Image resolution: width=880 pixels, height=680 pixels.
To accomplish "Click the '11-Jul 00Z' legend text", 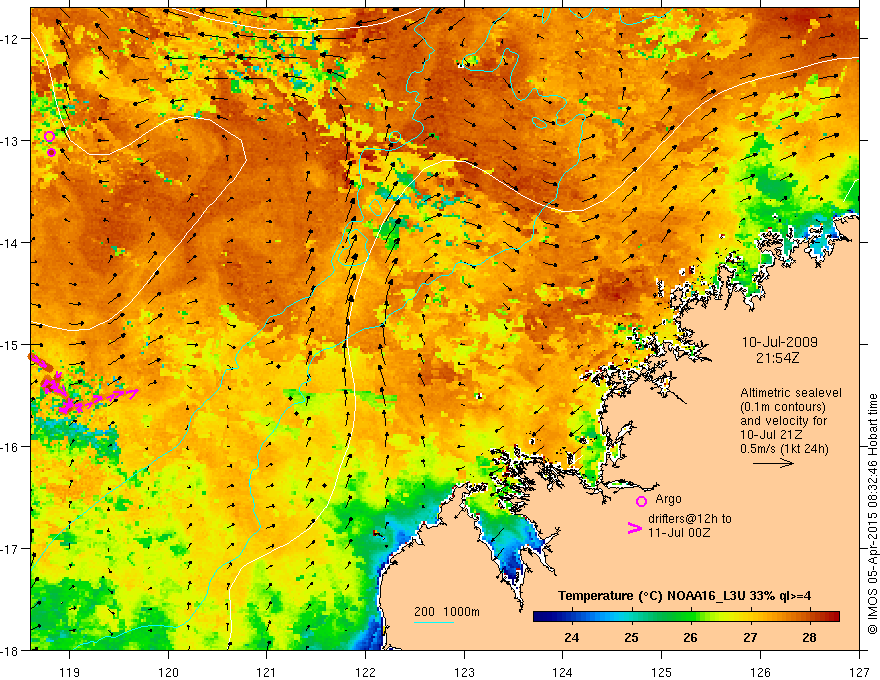I will (679, 532).
